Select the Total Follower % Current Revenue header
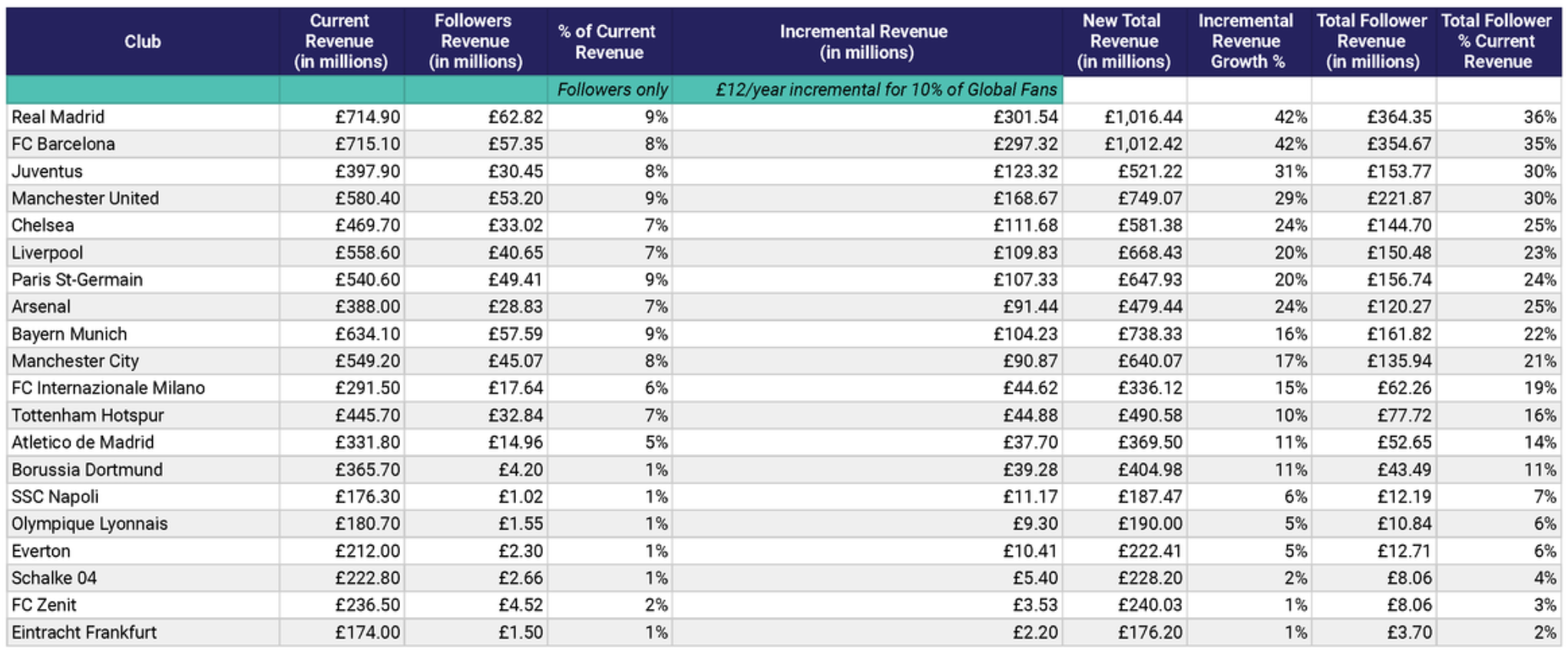 tap(1499, 41)
